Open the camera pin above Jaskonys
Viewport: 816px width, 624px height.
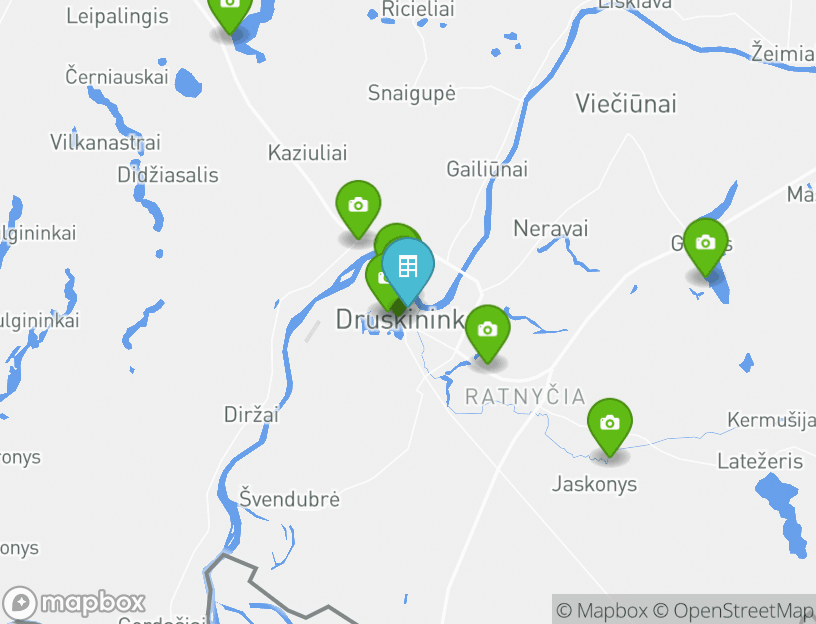610,427
